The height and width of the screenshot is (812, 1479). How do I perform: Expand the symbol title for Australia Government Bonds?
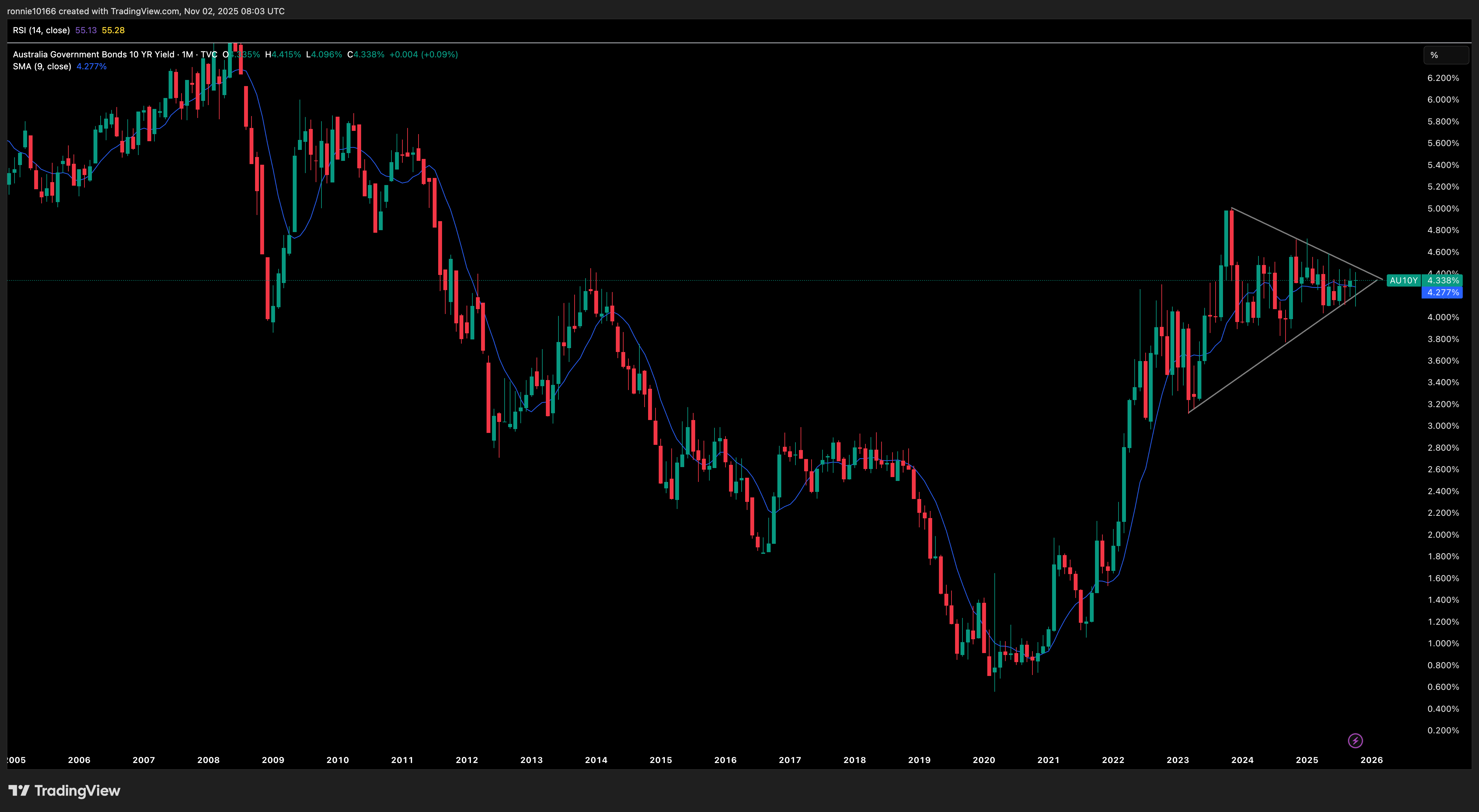(x=92, y=54)
